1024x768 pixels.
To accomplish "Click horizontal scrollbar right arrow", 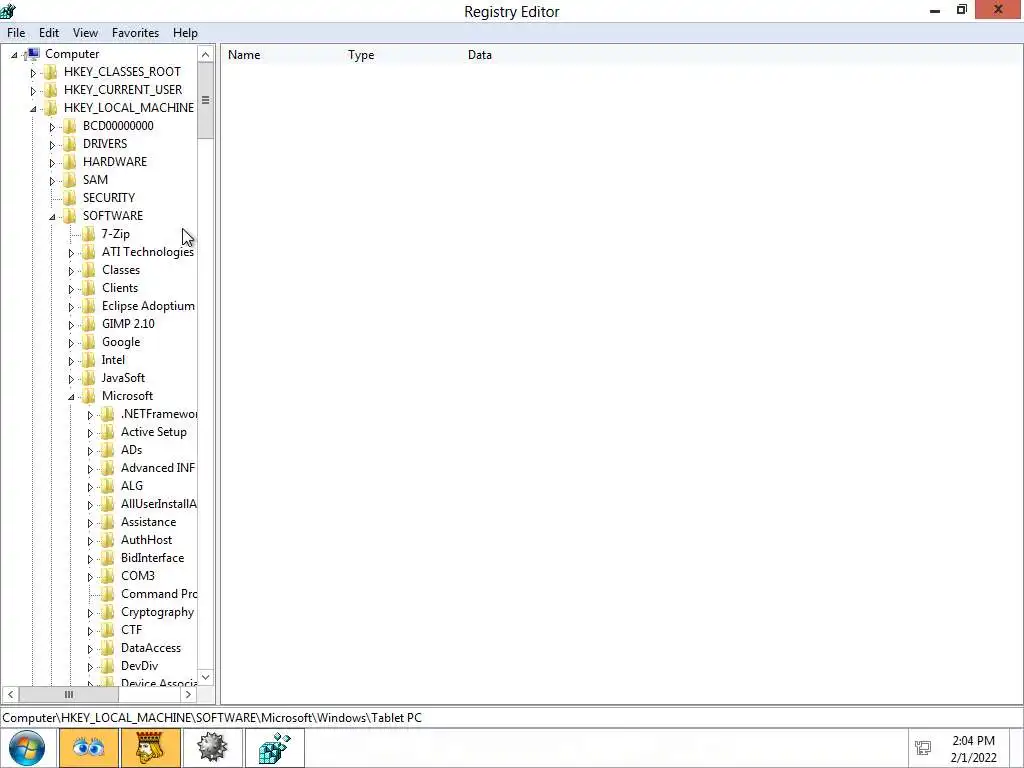I will [188, 694].
